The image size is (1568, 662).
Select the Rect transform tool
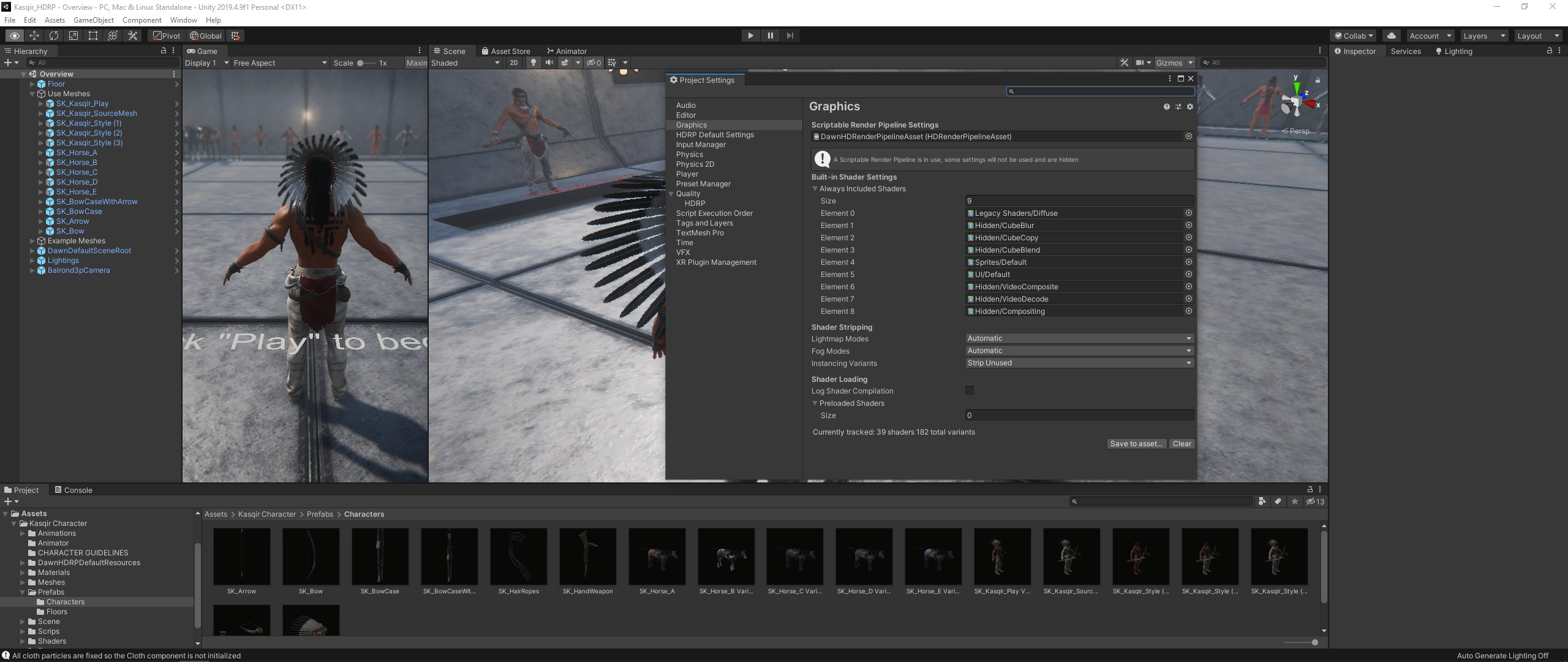click(93, 36)
